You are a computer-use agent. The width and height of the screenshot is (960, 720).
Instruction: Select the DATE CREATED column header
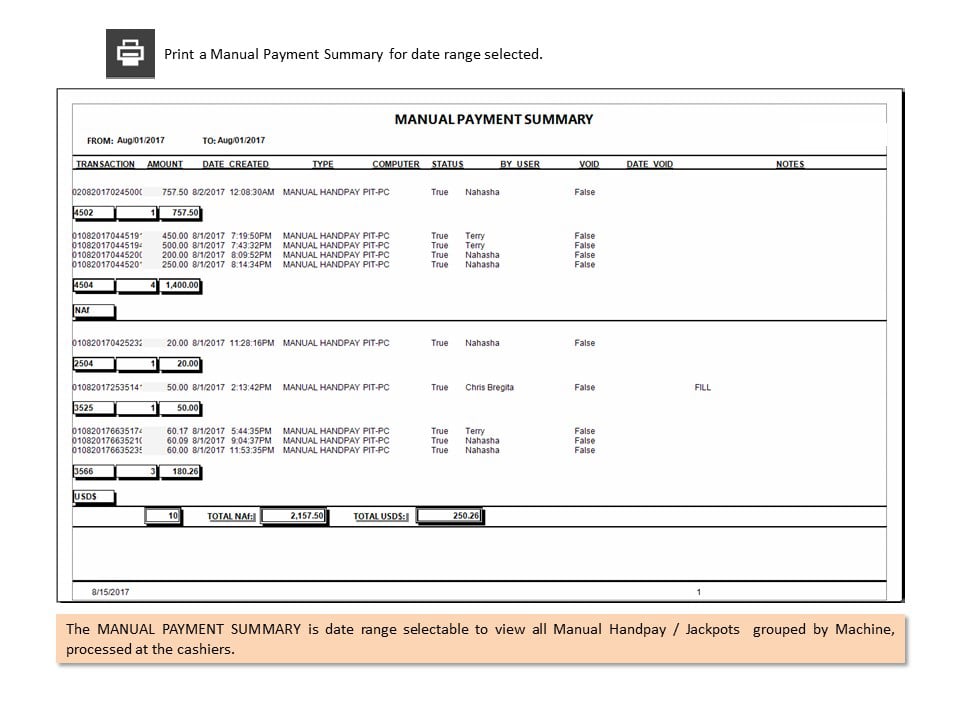[x=236, y=164]
